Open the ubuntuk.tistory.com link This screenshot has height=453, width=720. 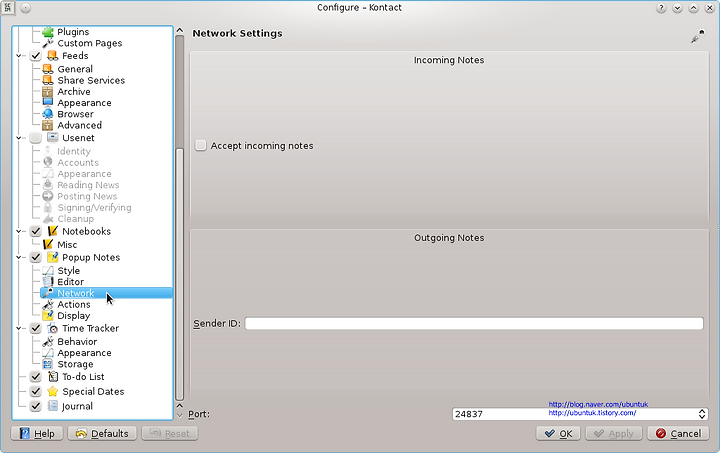pyautogui.click(x=592, y=413)
